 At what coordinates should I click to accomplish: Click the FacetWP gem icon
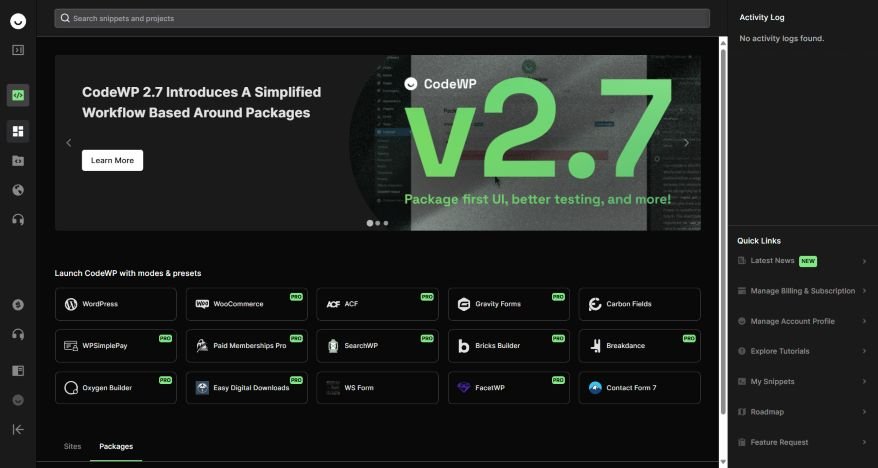[464, 387]
